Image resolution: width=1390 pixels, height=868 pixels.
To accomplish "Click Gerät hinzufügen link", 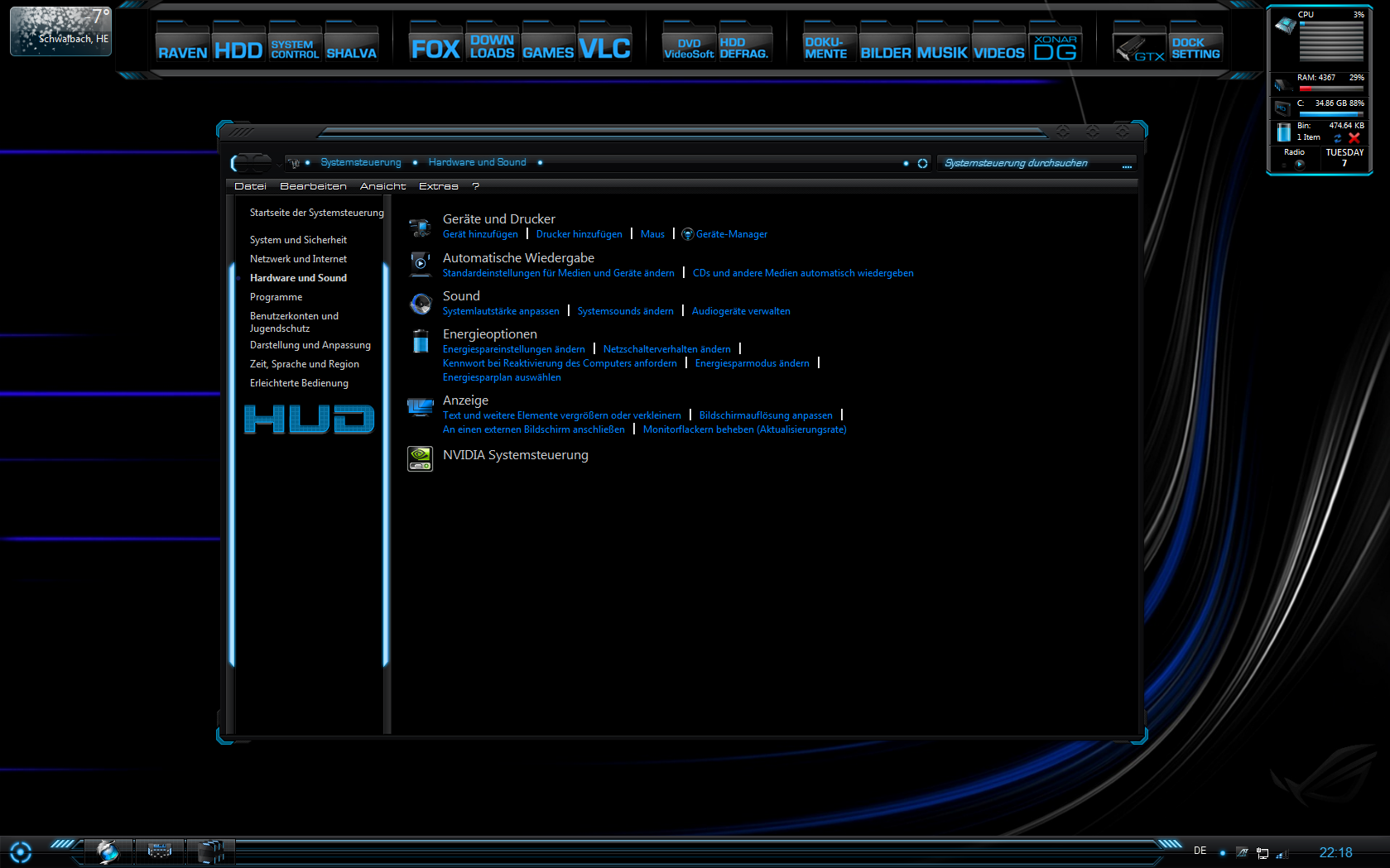I will click(480, 234).
